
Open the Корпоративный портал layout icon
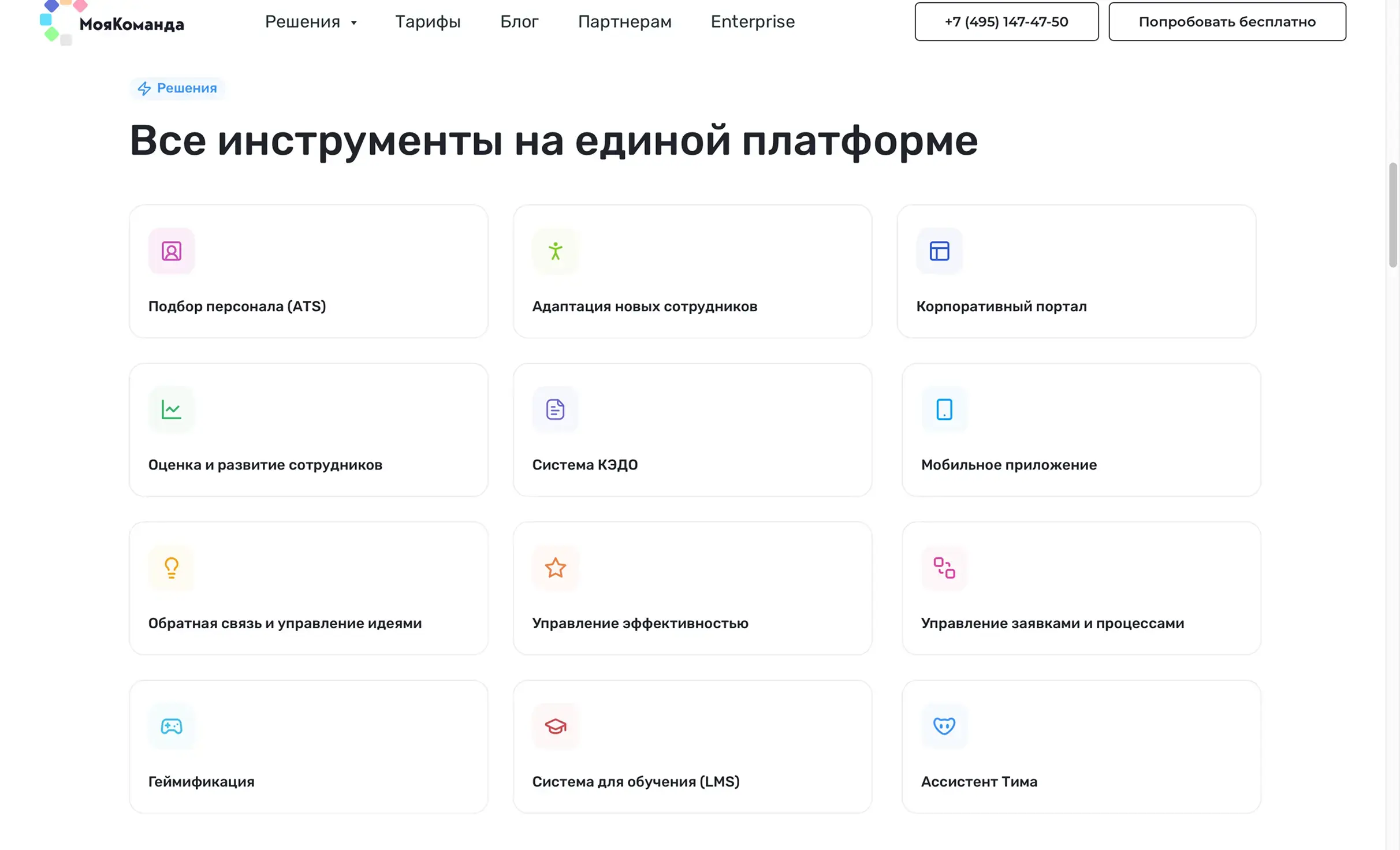(938, 251)
